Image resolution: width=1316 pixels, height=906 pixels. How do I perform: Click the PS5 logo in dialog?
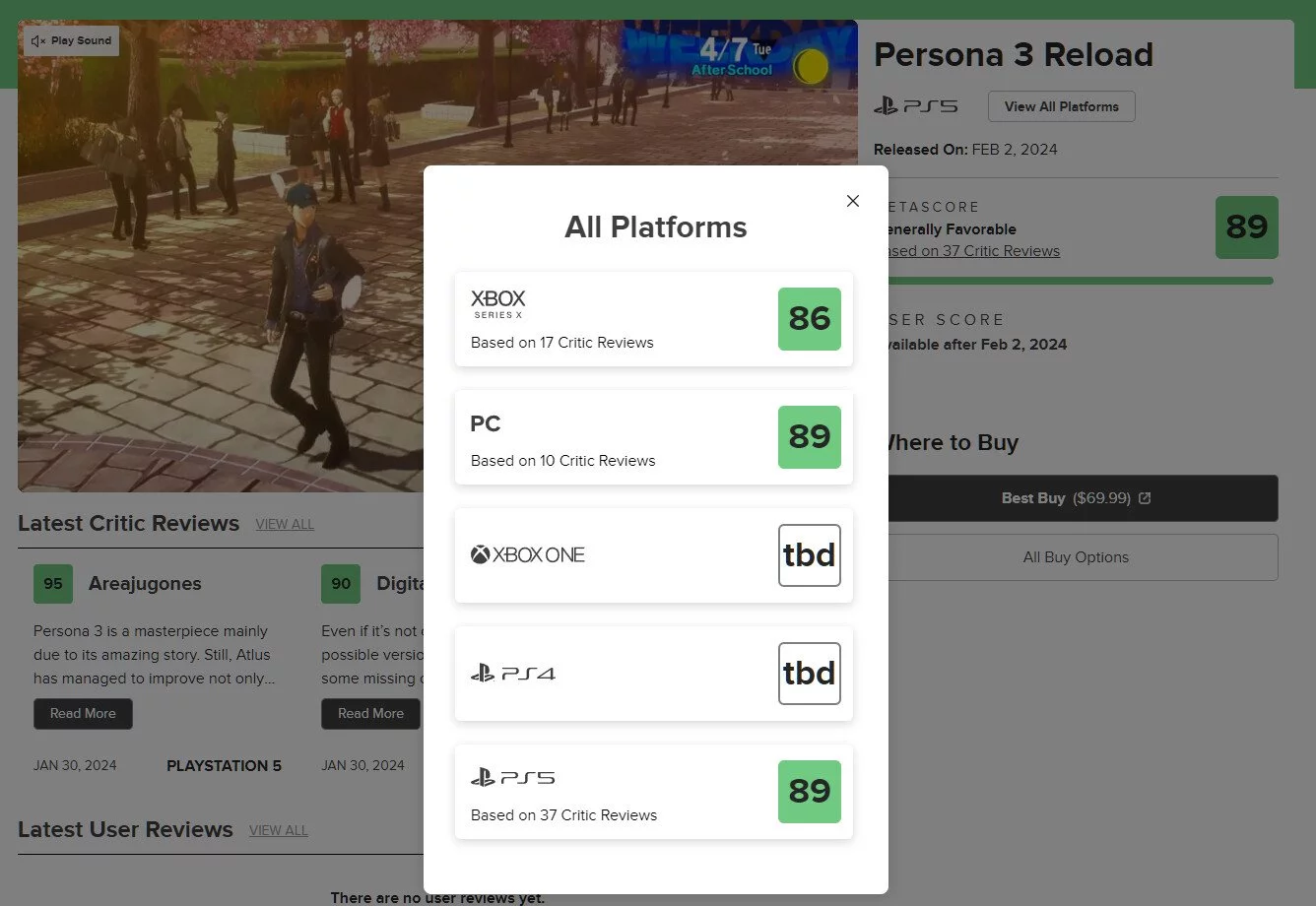point(513,778)
